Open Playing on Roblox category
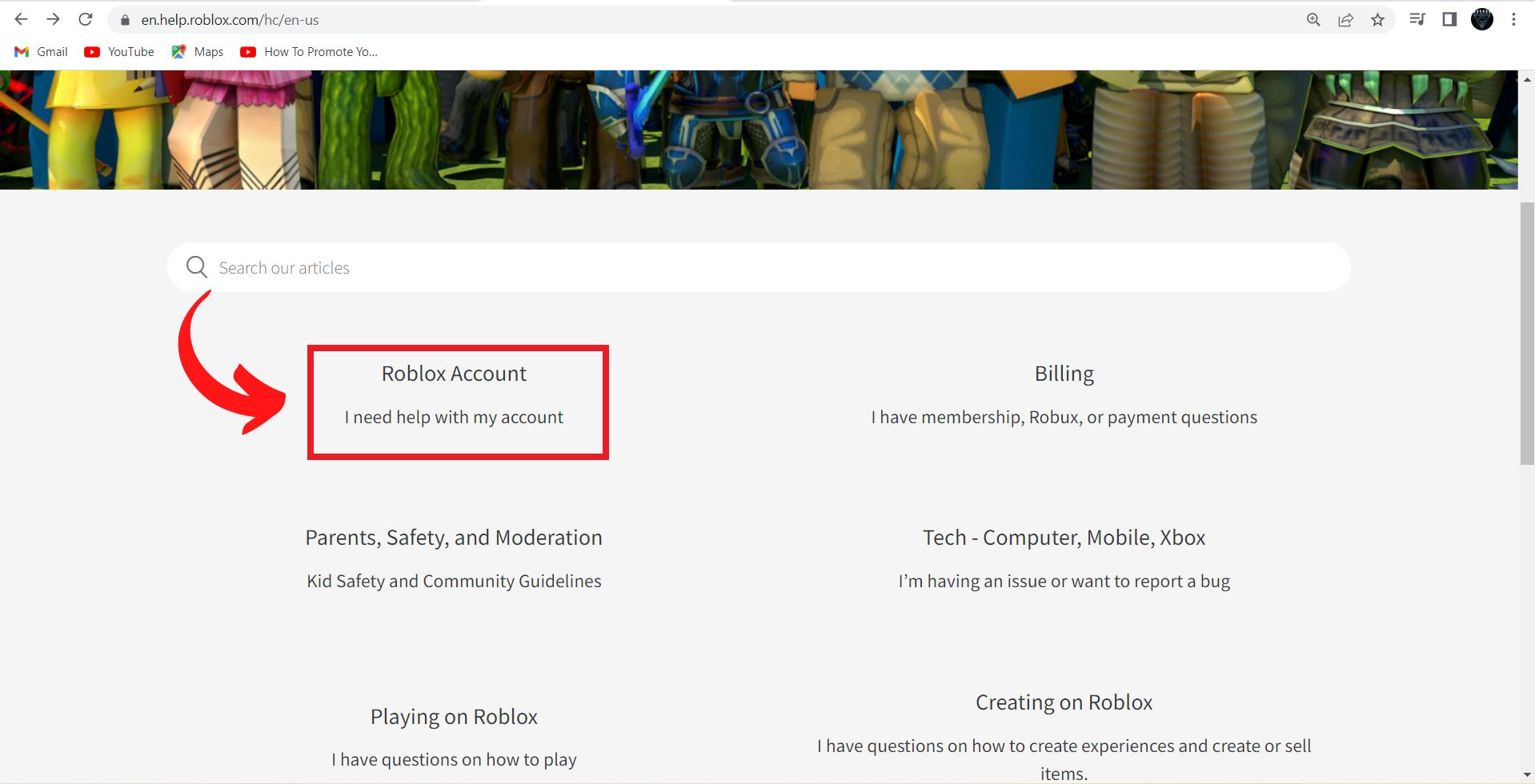Screen dimensions: 1535x784 (x=454, y=717)
